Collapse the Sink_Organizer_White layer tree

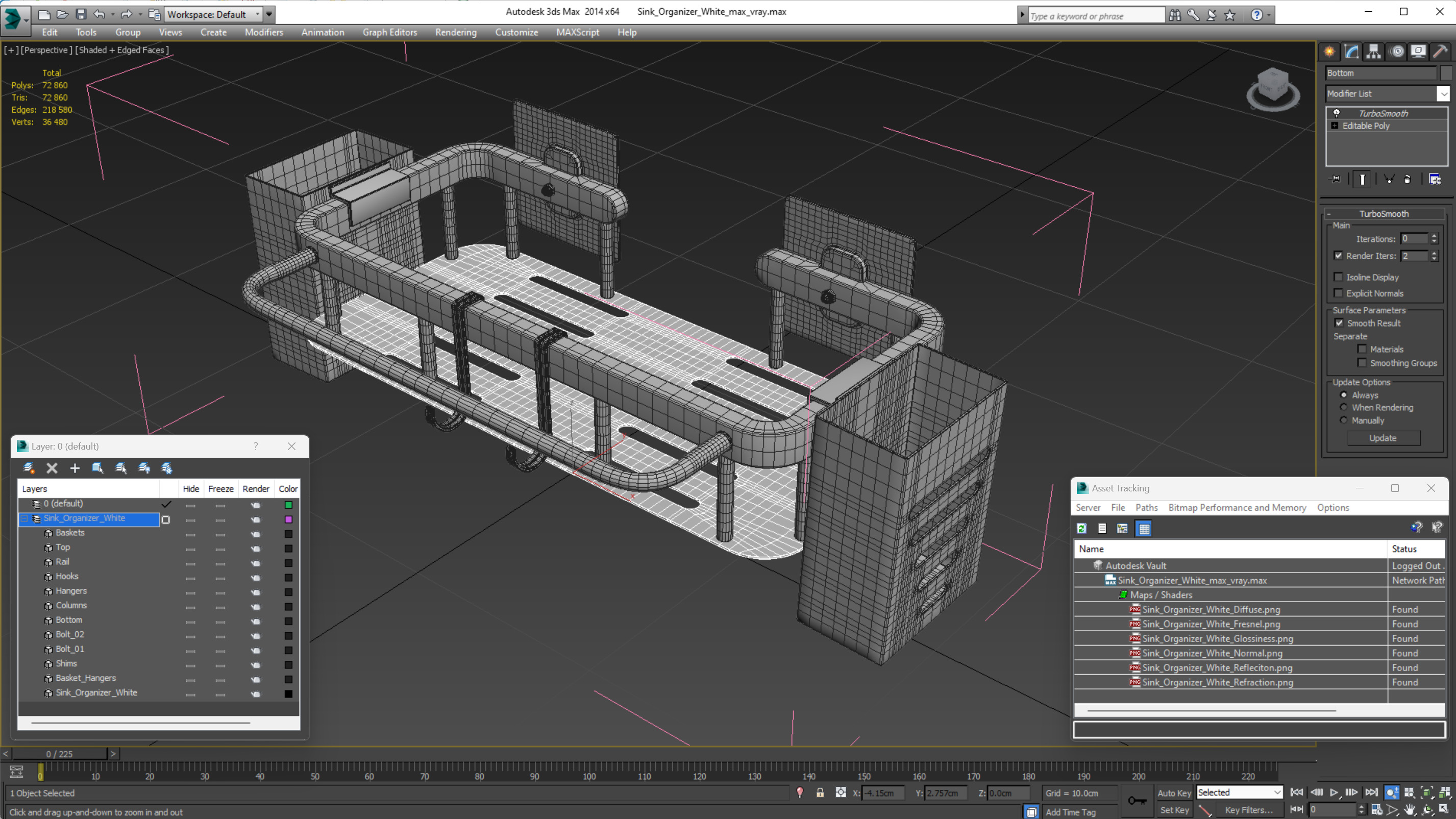24,518
